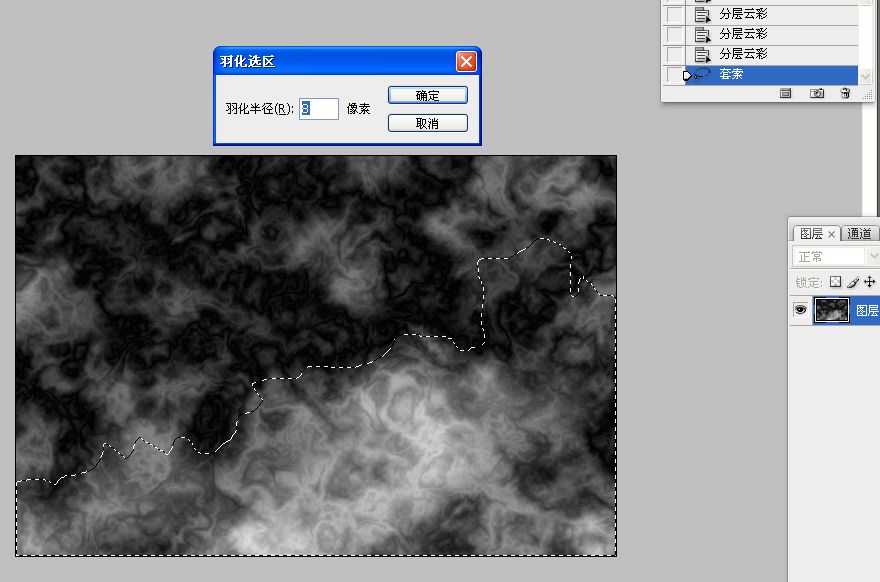
Task: Toggle lock image pixels brush icon
Action: tap(852, 282)
